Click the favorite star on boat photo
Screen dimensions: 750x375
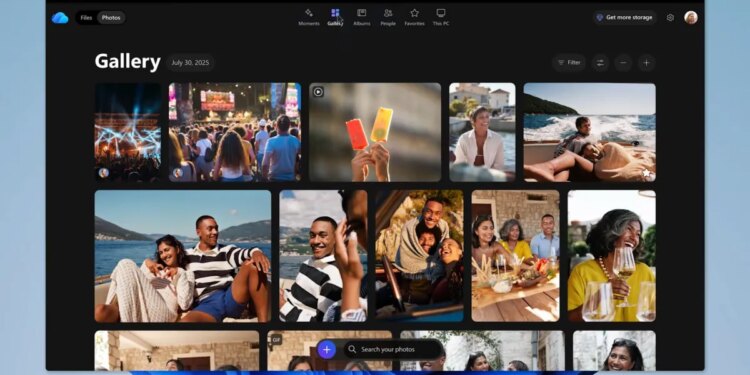point(646,173)
